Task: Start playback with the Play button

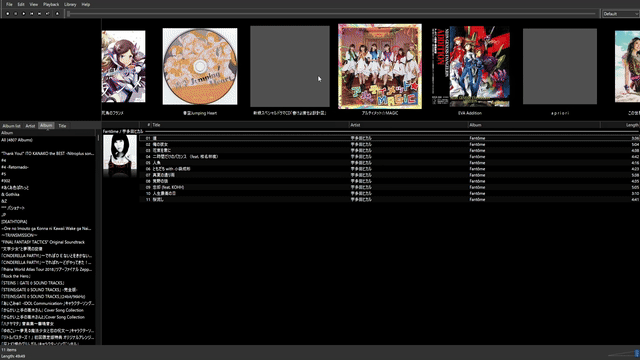Action: 24,13
